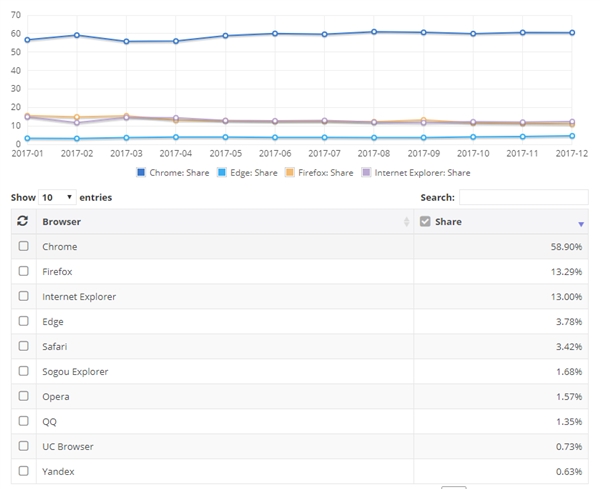
Task: Open the Show entries count dropdown
Action: [x=57, y=198]
